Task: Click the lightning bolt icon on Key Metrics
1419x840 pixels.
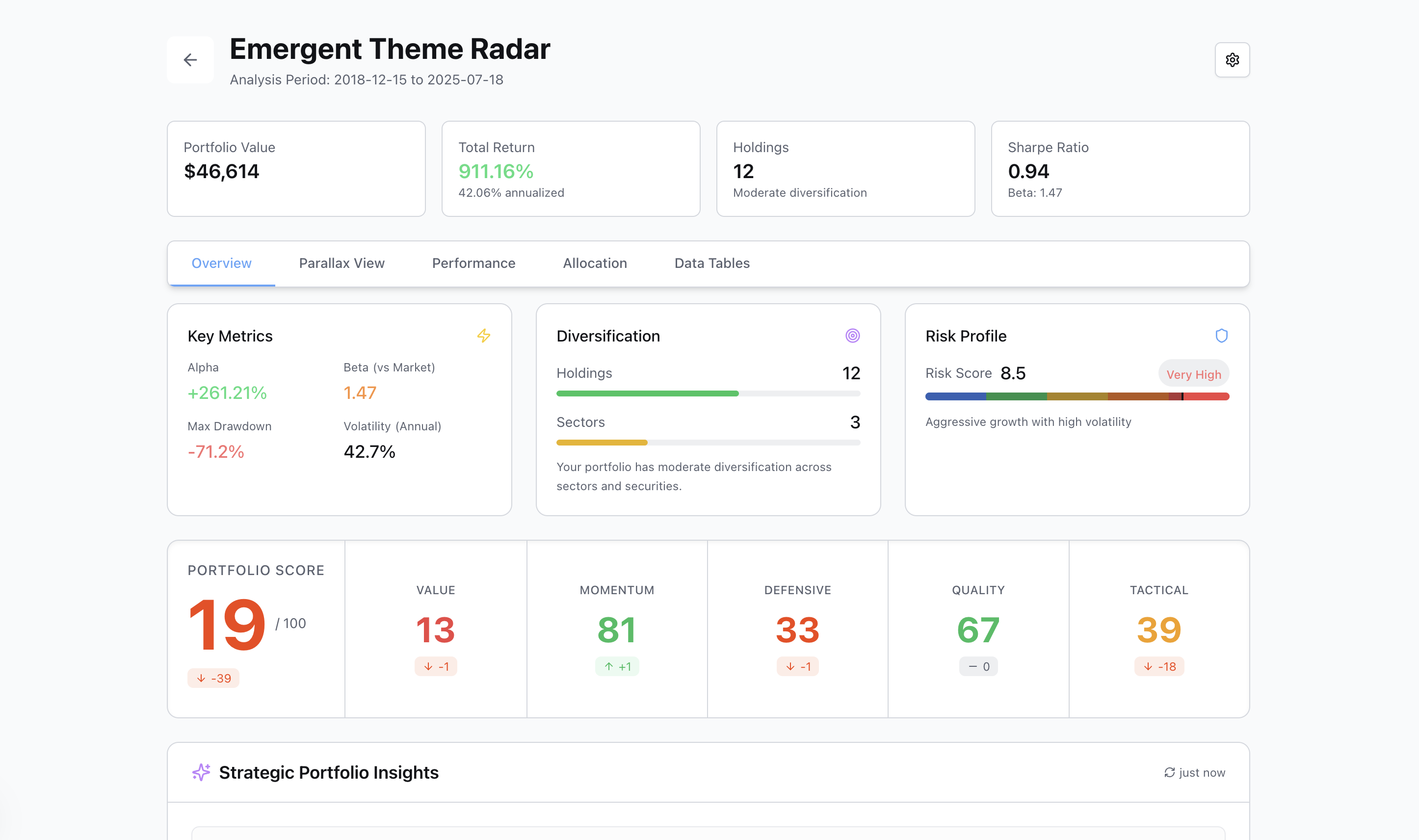Action: 484,335
